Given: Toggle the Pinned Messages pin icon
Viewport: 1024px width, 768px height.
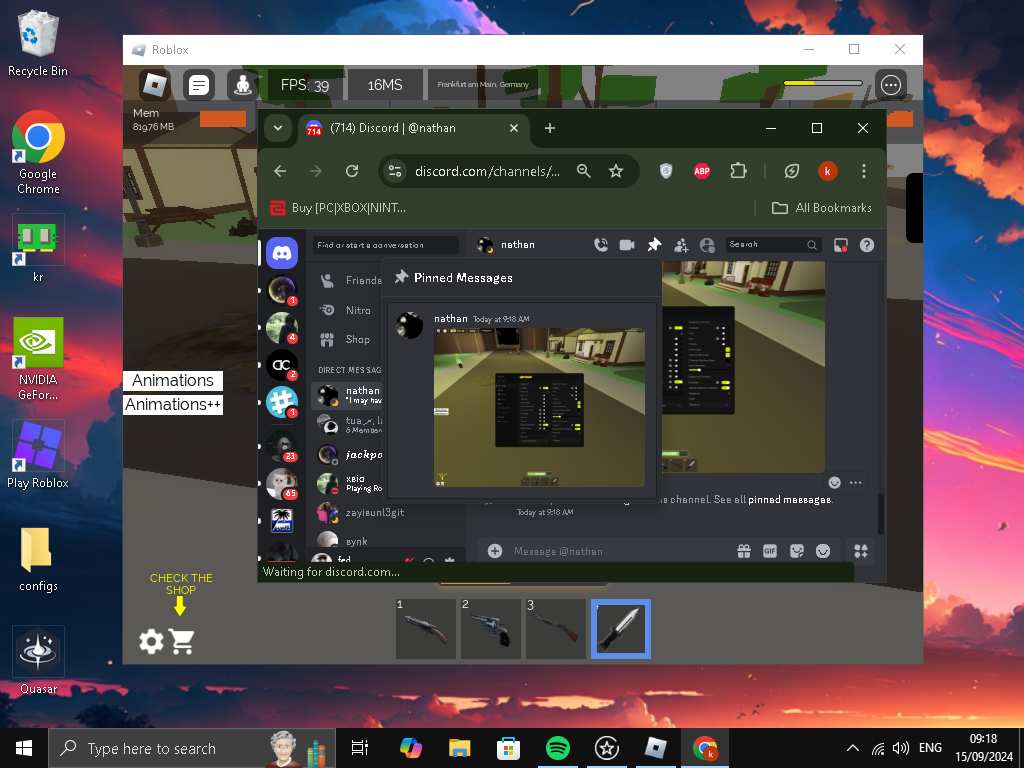Looking at the screenshot, I should [x=654, y=245].
